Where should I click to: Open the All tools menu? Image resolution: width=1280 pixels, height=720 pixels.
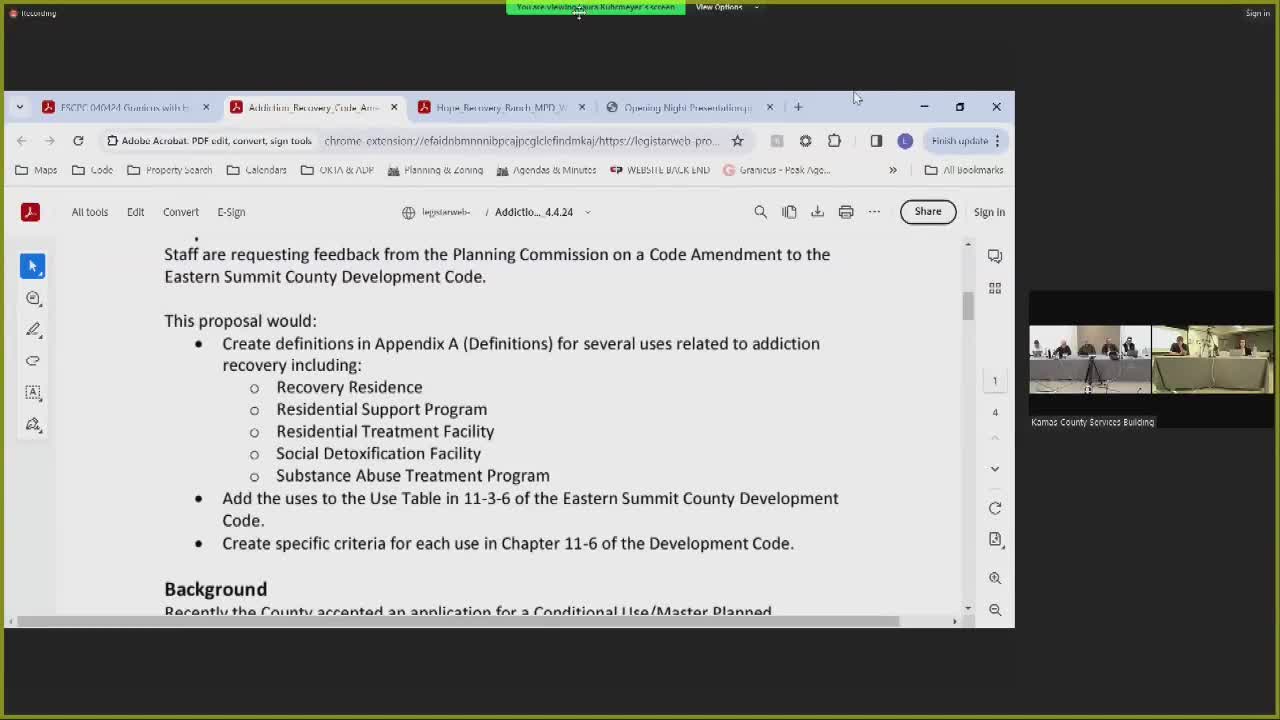90,212
